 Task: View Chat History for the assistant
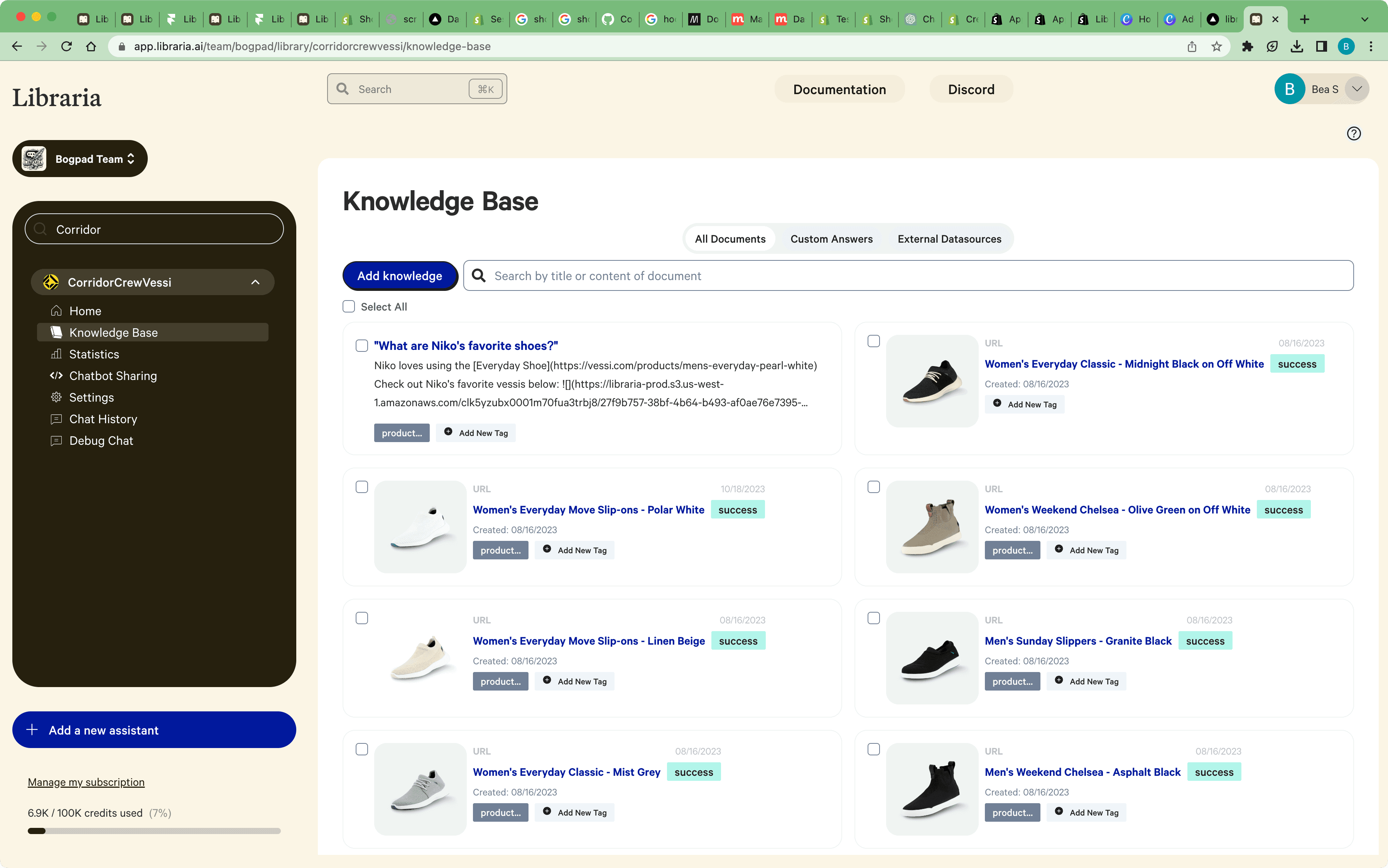pos(103,419)
